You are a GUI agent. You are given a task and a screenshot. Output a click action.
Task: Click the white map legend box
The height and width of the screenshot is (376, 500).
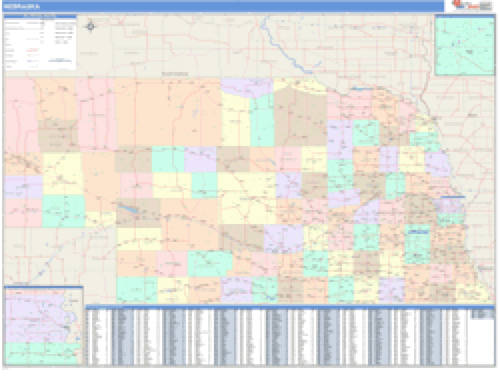pyautogui.click(x=40, y=42)
